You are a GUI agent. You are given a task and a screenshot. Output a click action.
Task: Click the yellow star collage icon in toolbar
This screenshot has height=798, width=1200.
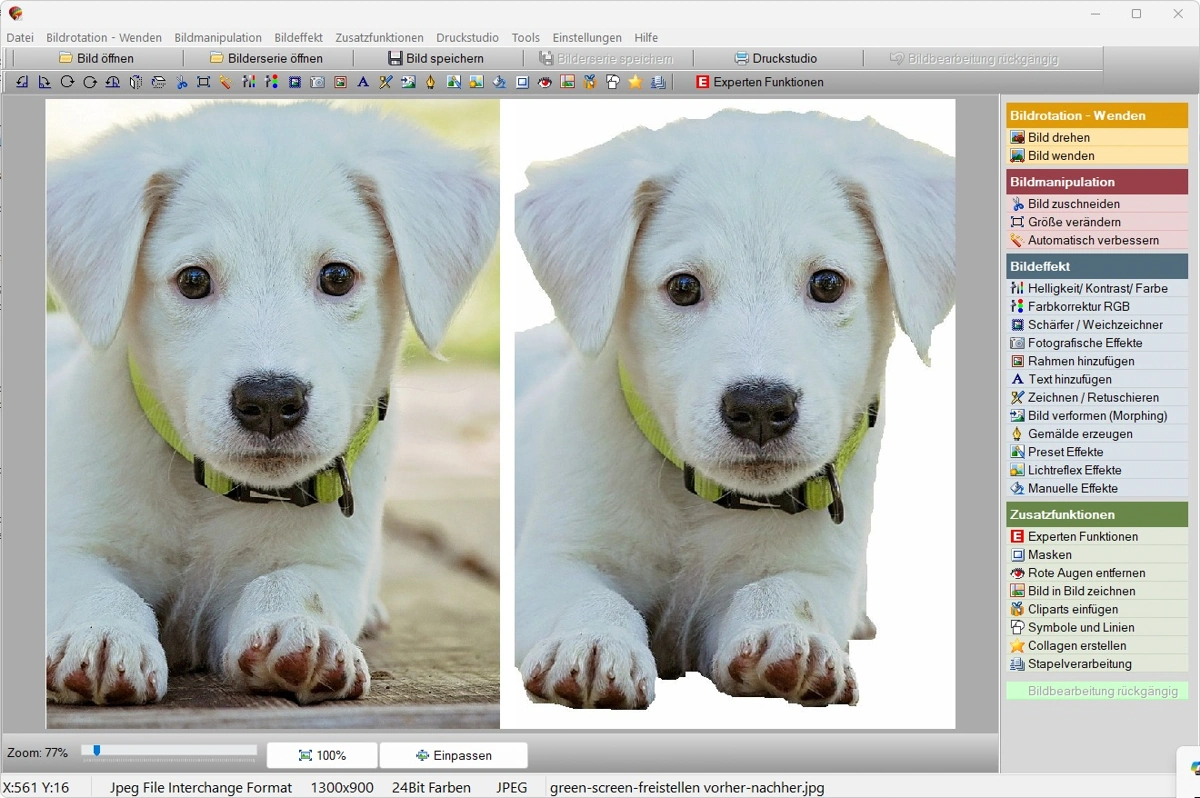tap(635, 82)
